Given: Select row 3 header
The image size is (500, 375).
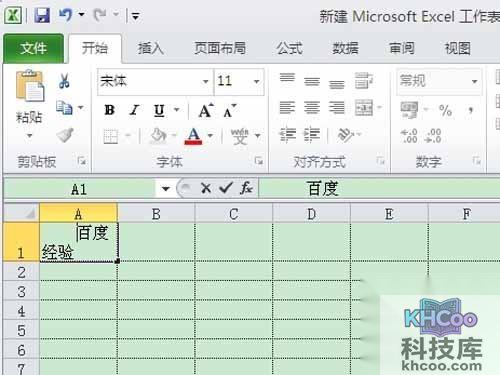Looking at the screenshot, I should pyautogui.click(x=21, y=292).
